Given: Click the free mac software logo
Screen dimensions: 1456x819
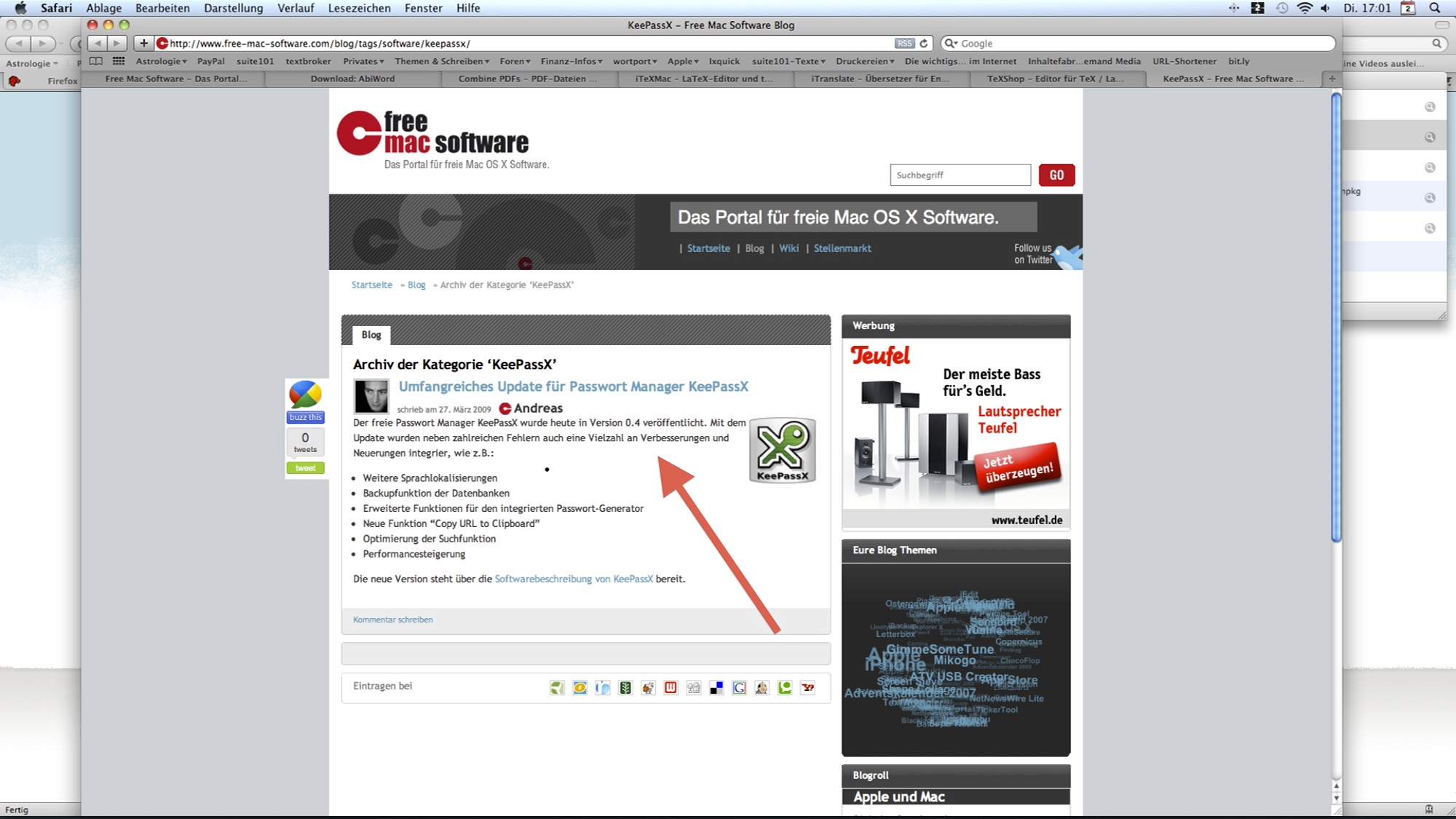Looking at the screenshot, I should (x=433, y=133).
